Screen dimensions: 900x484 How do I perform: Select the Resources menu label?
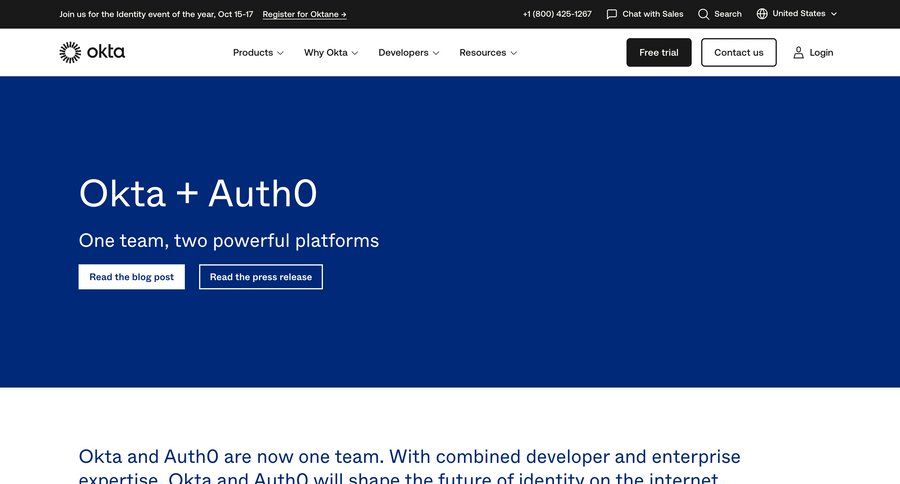(x=483, y=52)
